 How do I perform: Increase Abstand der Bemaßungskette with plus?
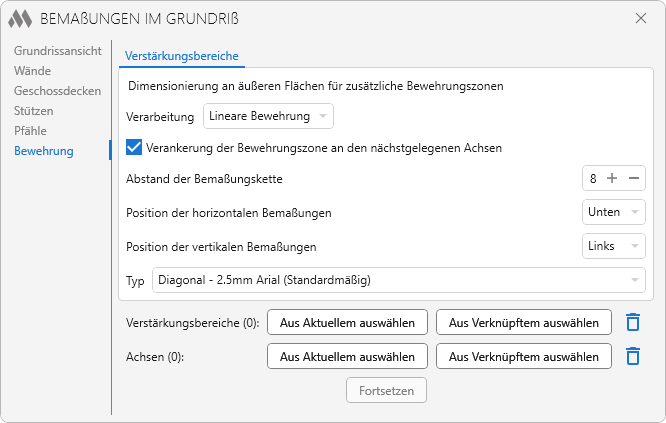pyautogui.click(x=612, y=178)
